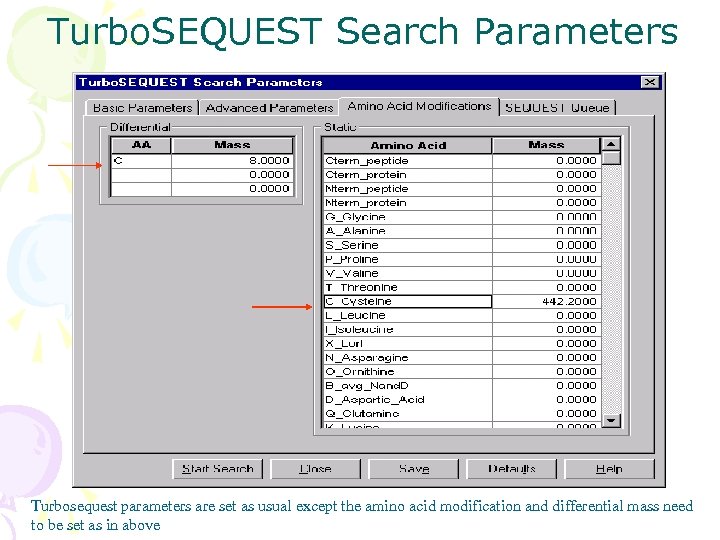Image resolution: width=720 pixels, height=540 pixels.
Task: Select the Amino Acid Modifications tab
Action: (419, 106)
